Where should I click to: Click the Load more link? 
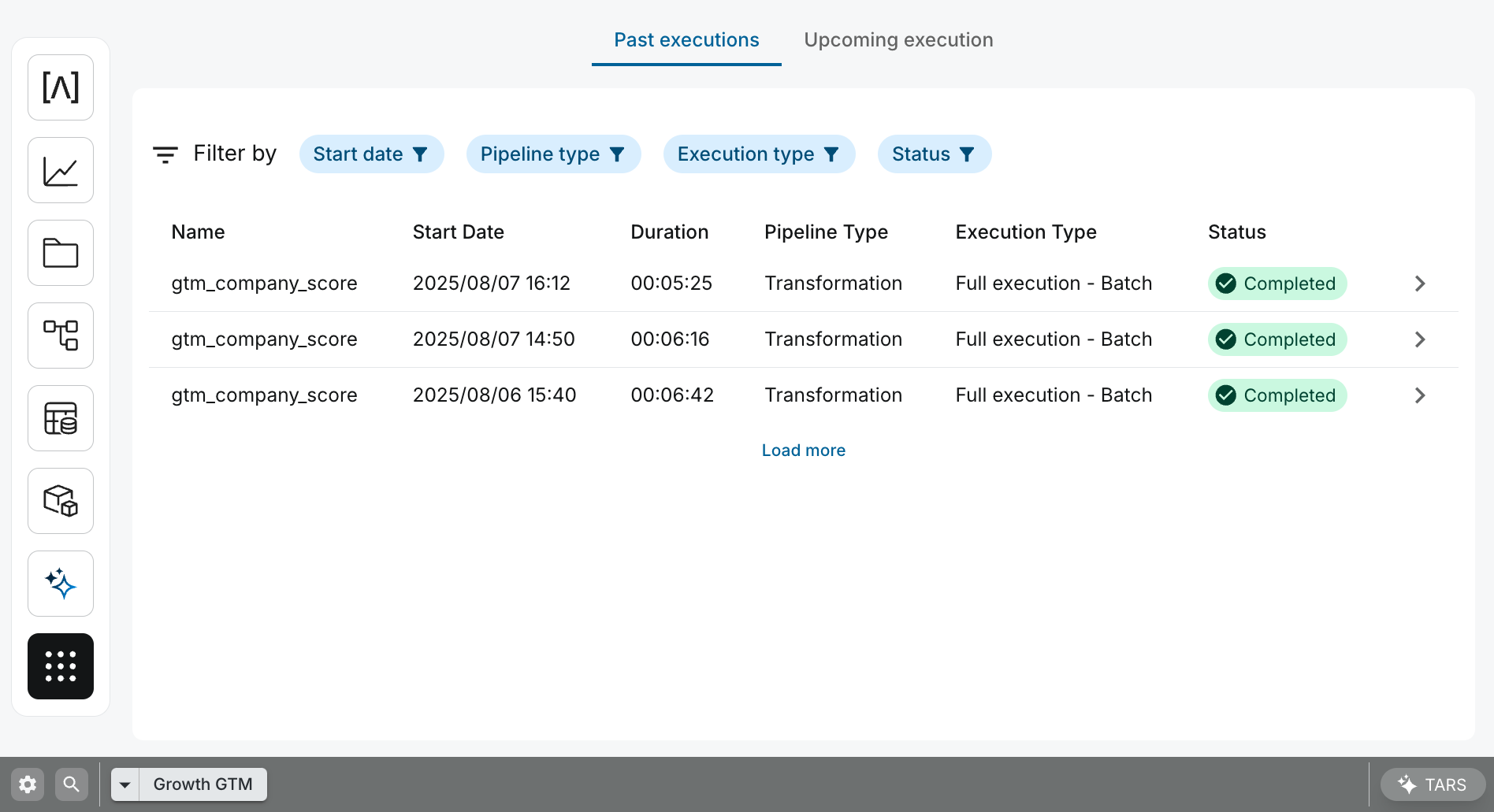(x=803, y=450)
